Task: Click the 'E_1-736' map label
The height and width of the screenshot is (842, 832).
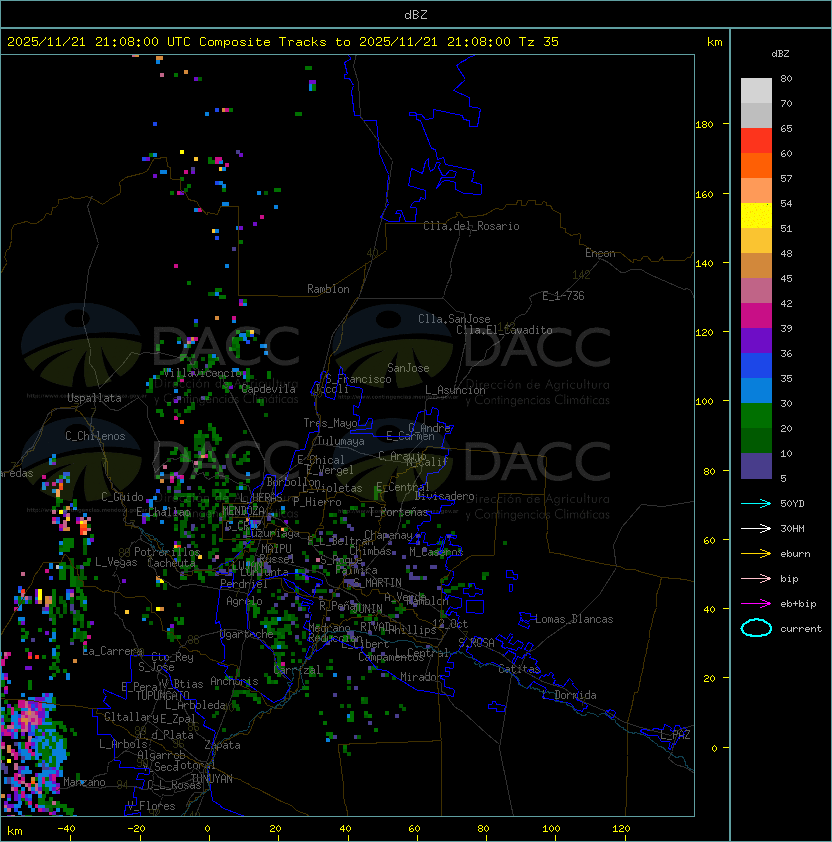Action: (x=563, y=296)
